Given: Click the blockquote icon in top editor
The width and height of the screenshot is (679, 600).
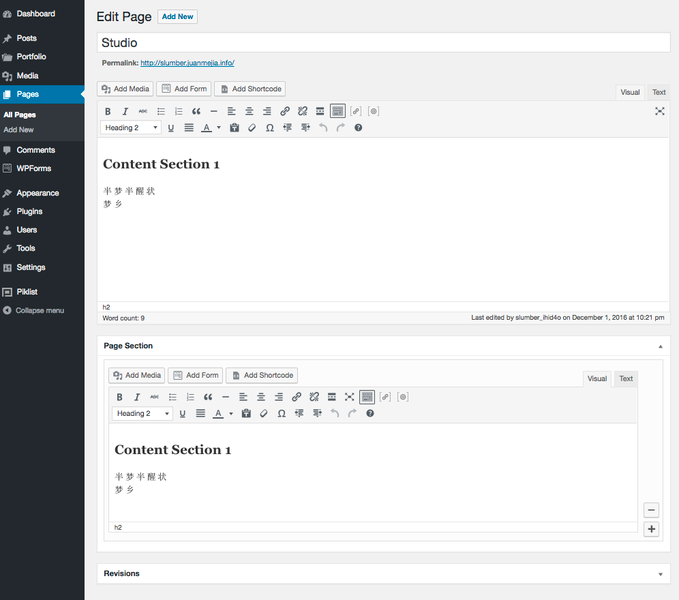Looking at the screenshot, I should point(196,111).
